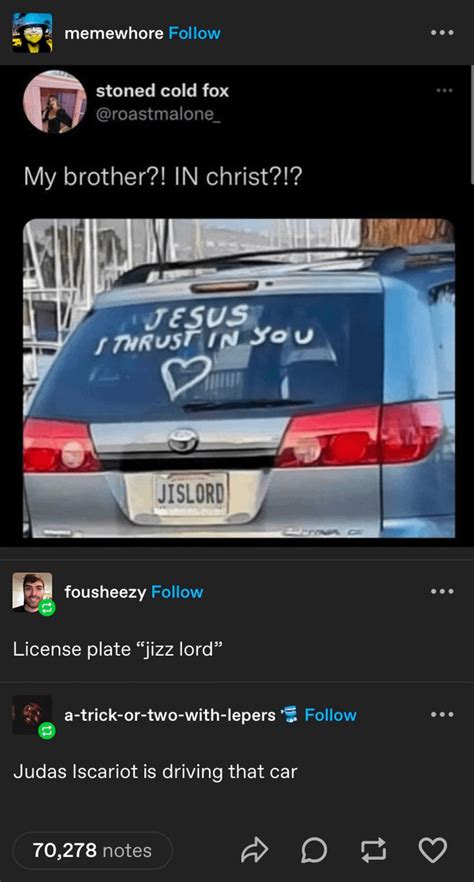Open the car photo in the tweet
This screenshot has width=474, height=882.
[x=238, y=378]
